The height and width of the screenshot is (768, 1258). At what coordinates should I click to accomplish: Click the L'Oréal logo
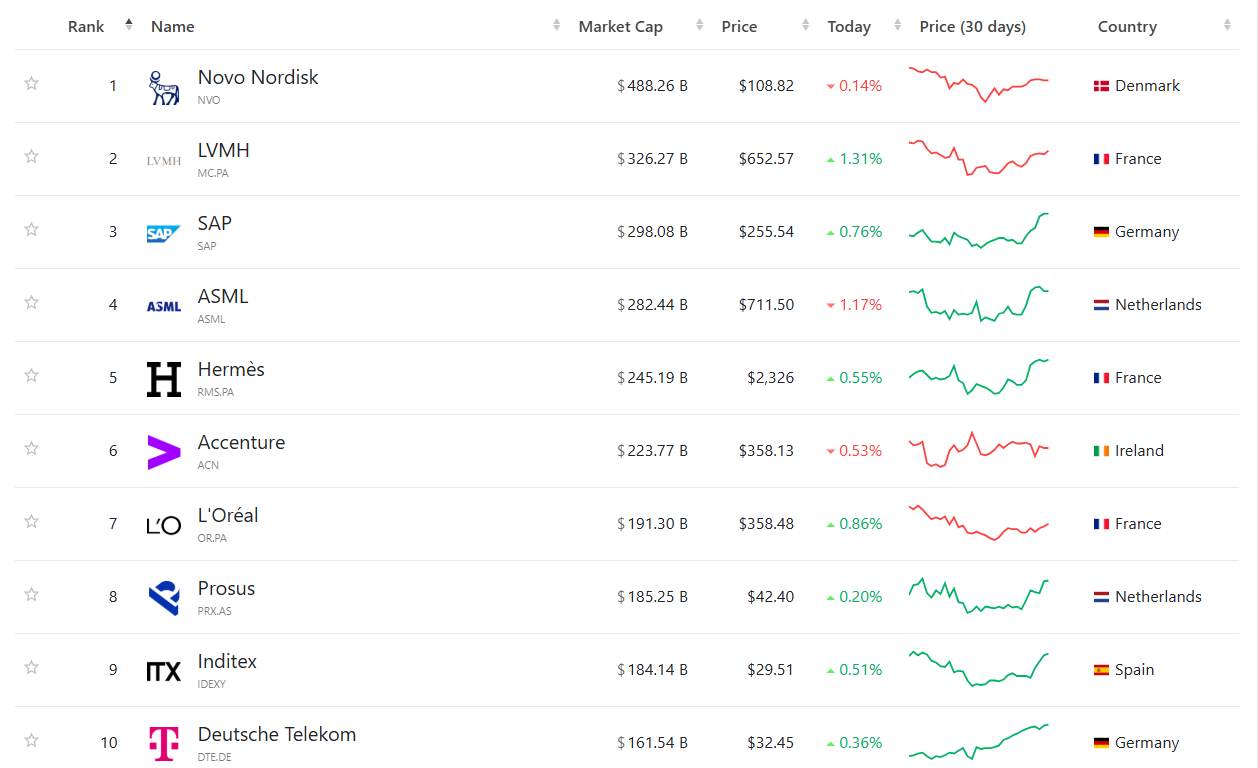[164, 526]
